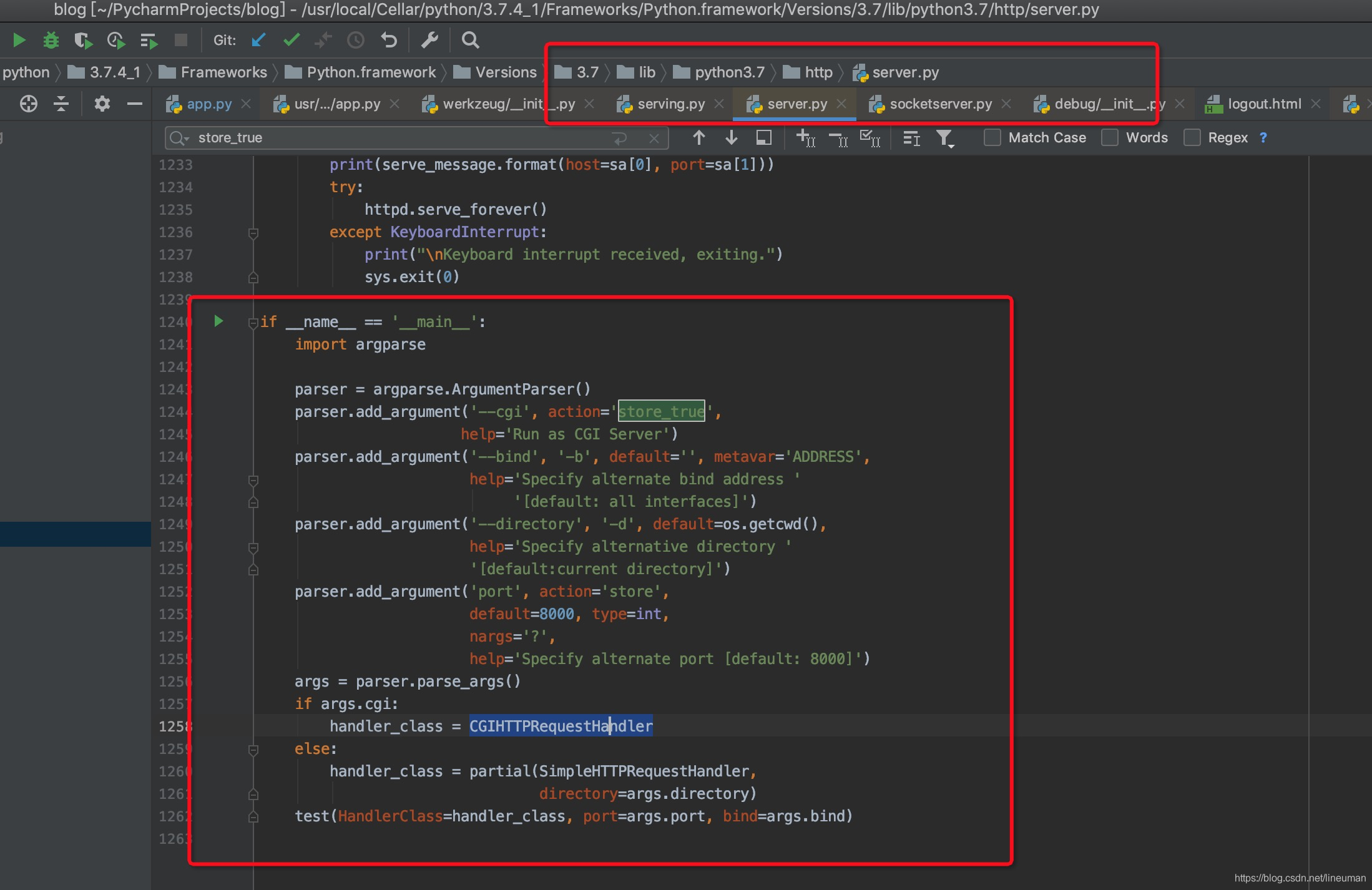1372x890 pixels.
Task: Collapse the except KeyboardInterrupt fold marker
Action: pos(253,233)
